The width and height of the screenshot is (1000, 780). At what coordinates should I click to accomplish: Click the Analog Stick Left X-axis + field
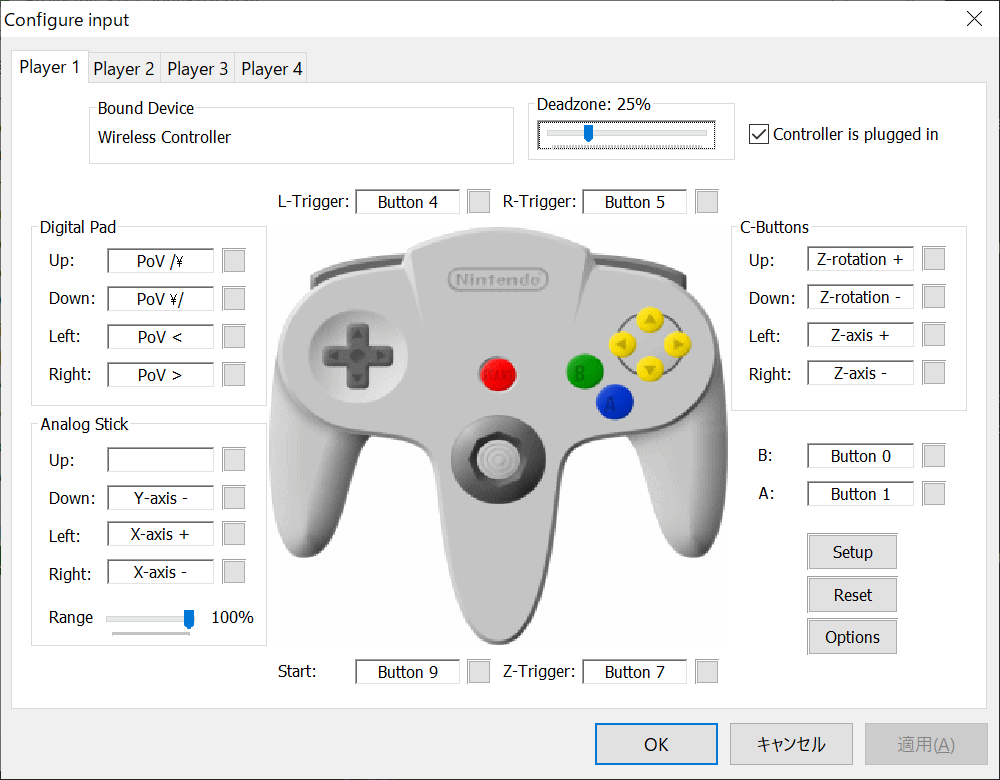160,534
